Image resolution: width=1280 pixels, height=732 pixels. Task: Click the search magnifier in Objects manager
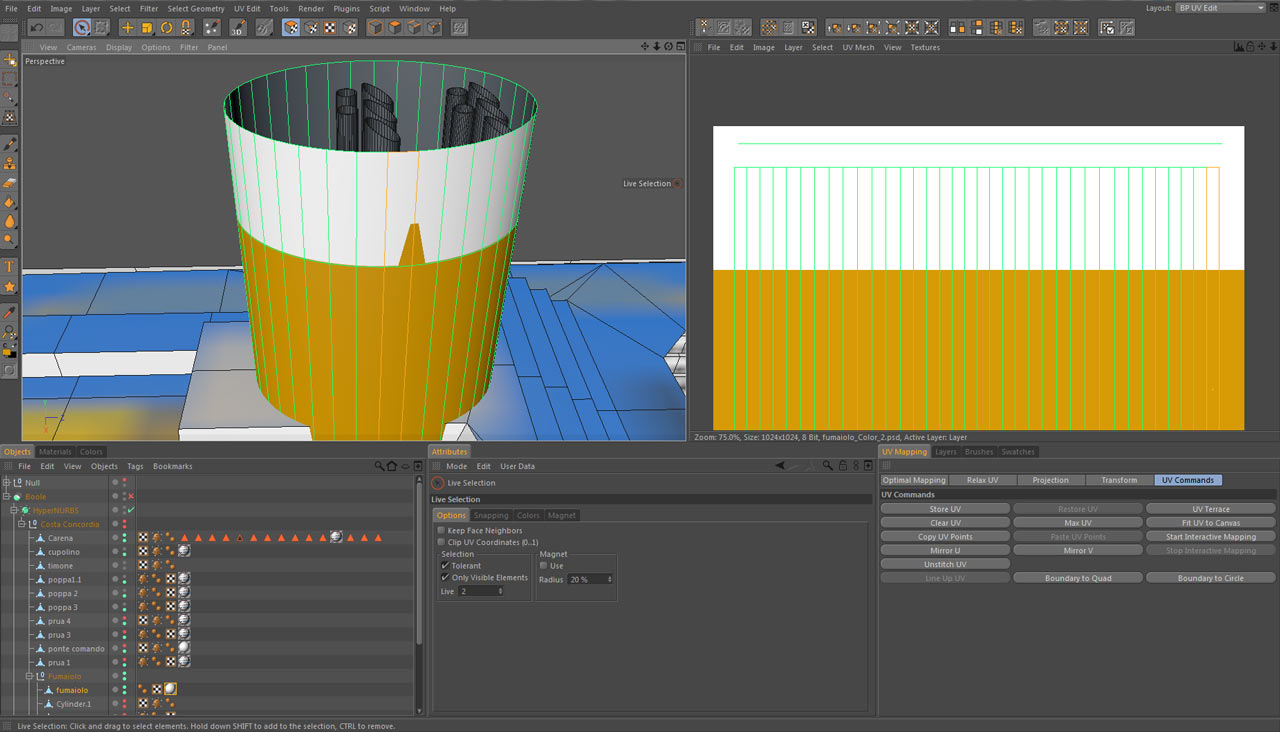[x=380, y=466]
